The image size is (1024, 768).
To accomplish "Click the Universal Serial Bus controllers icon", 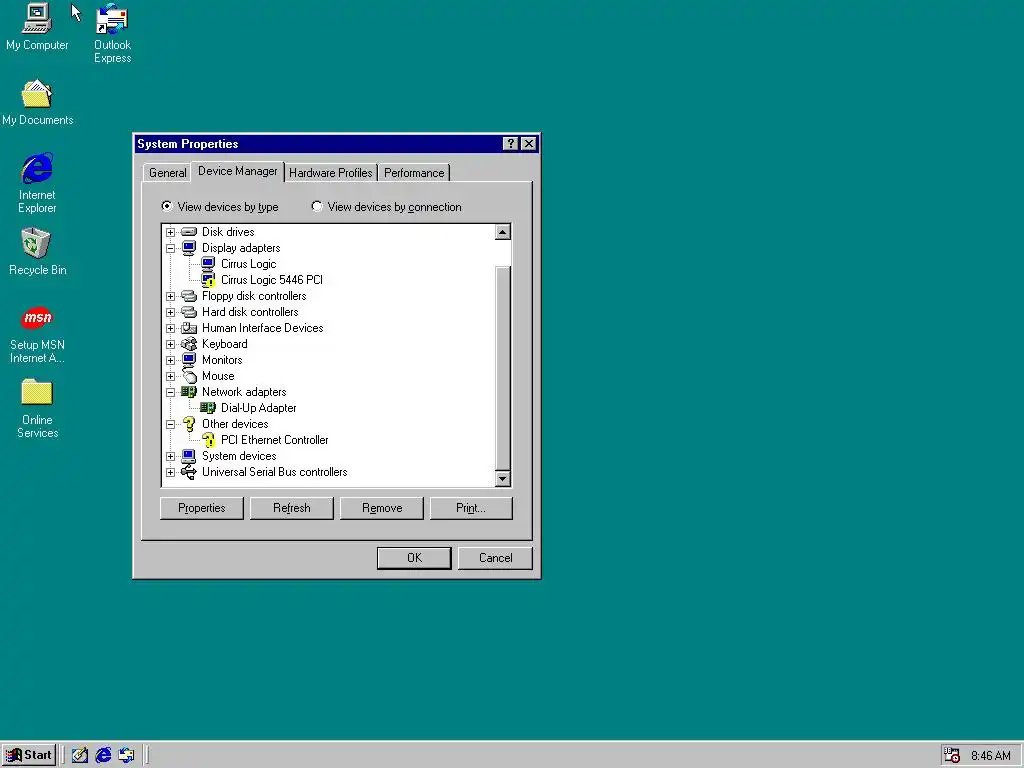I will click(x=189, y=472).
